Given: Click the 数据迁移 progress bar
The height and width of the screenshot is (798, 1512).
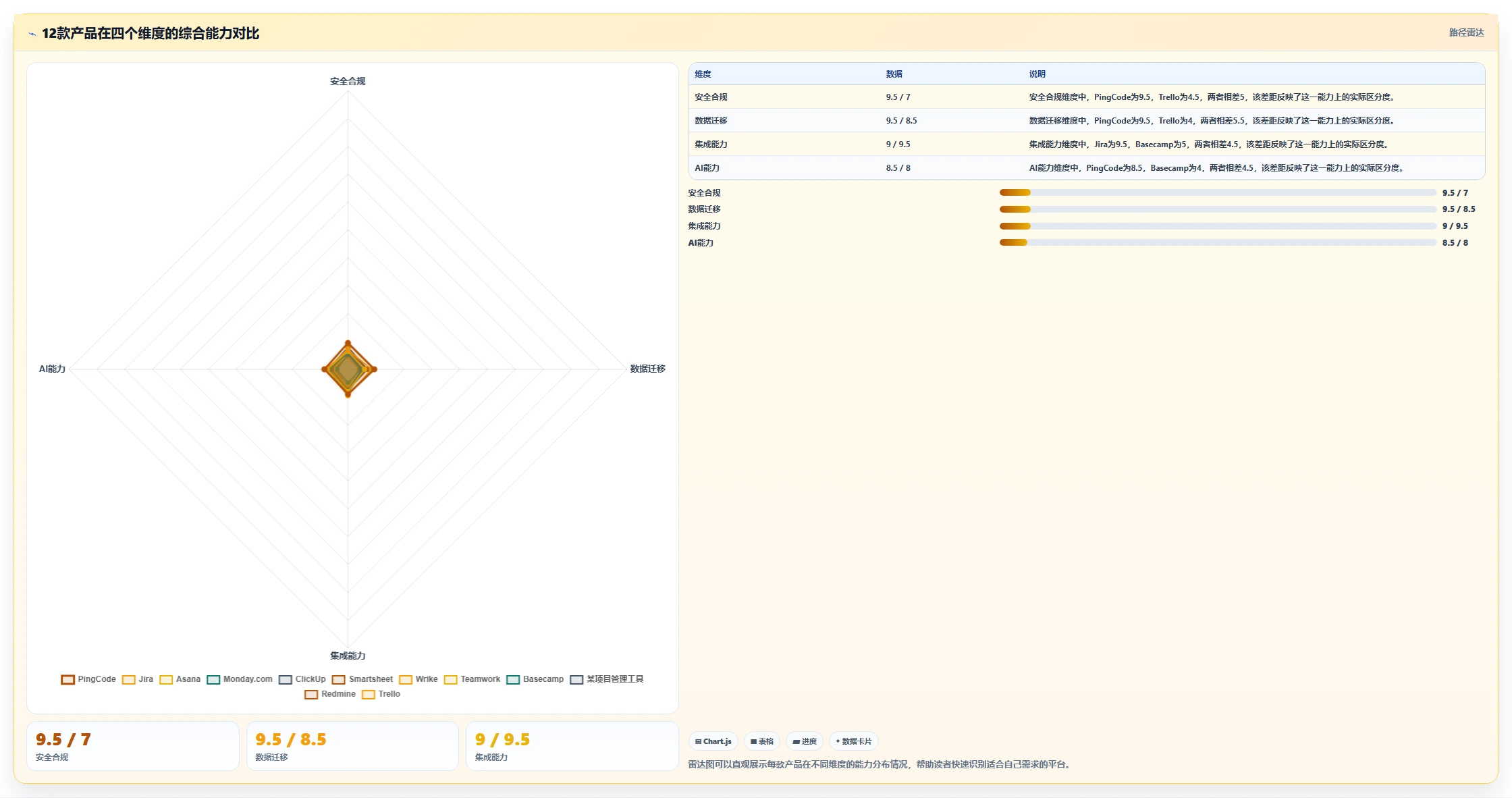Looking at the screenshot, I should coord(1218,209).
